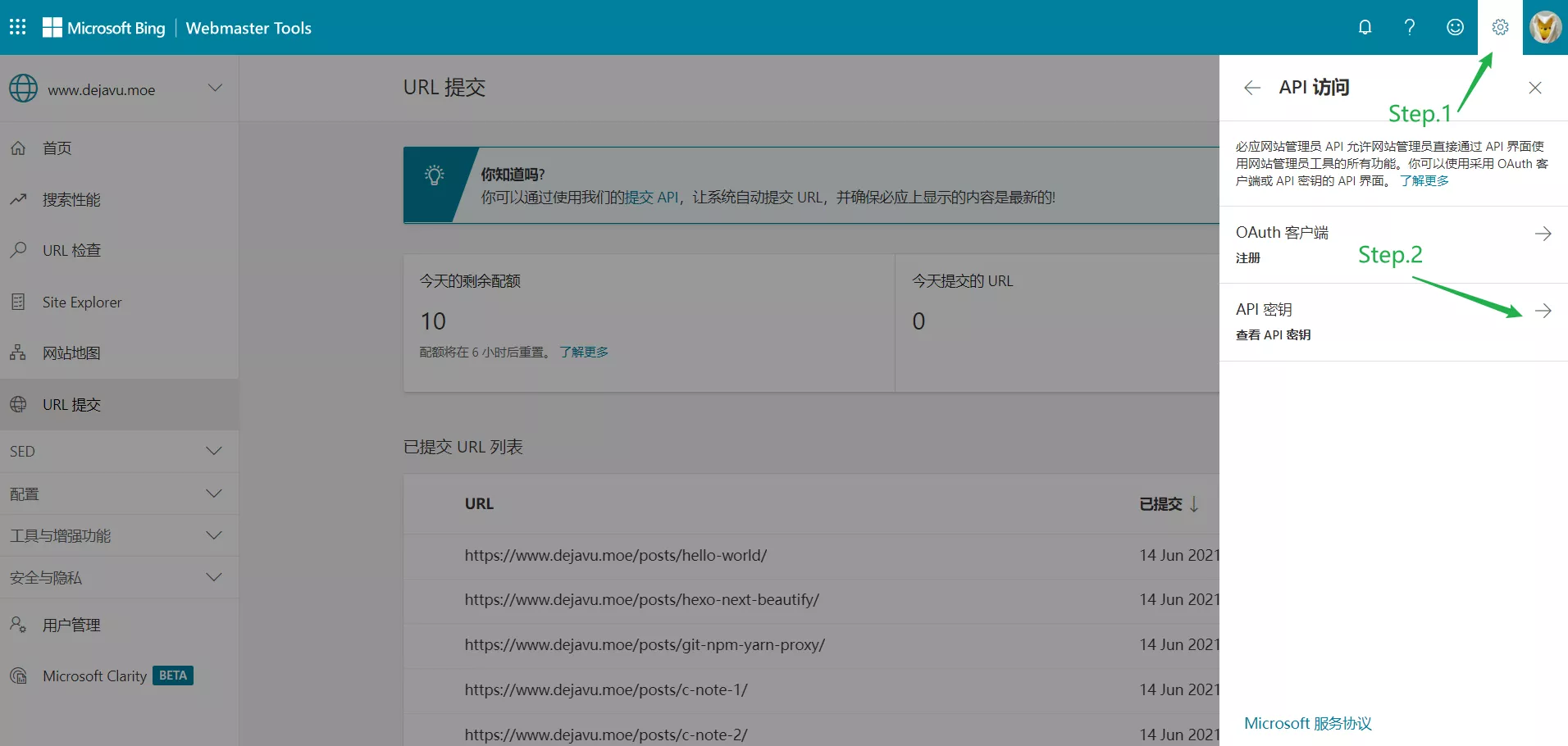This screenshot has height=746, width=1568.
Task: Open the feedback smiley icon
Action: pos(1455,27)
